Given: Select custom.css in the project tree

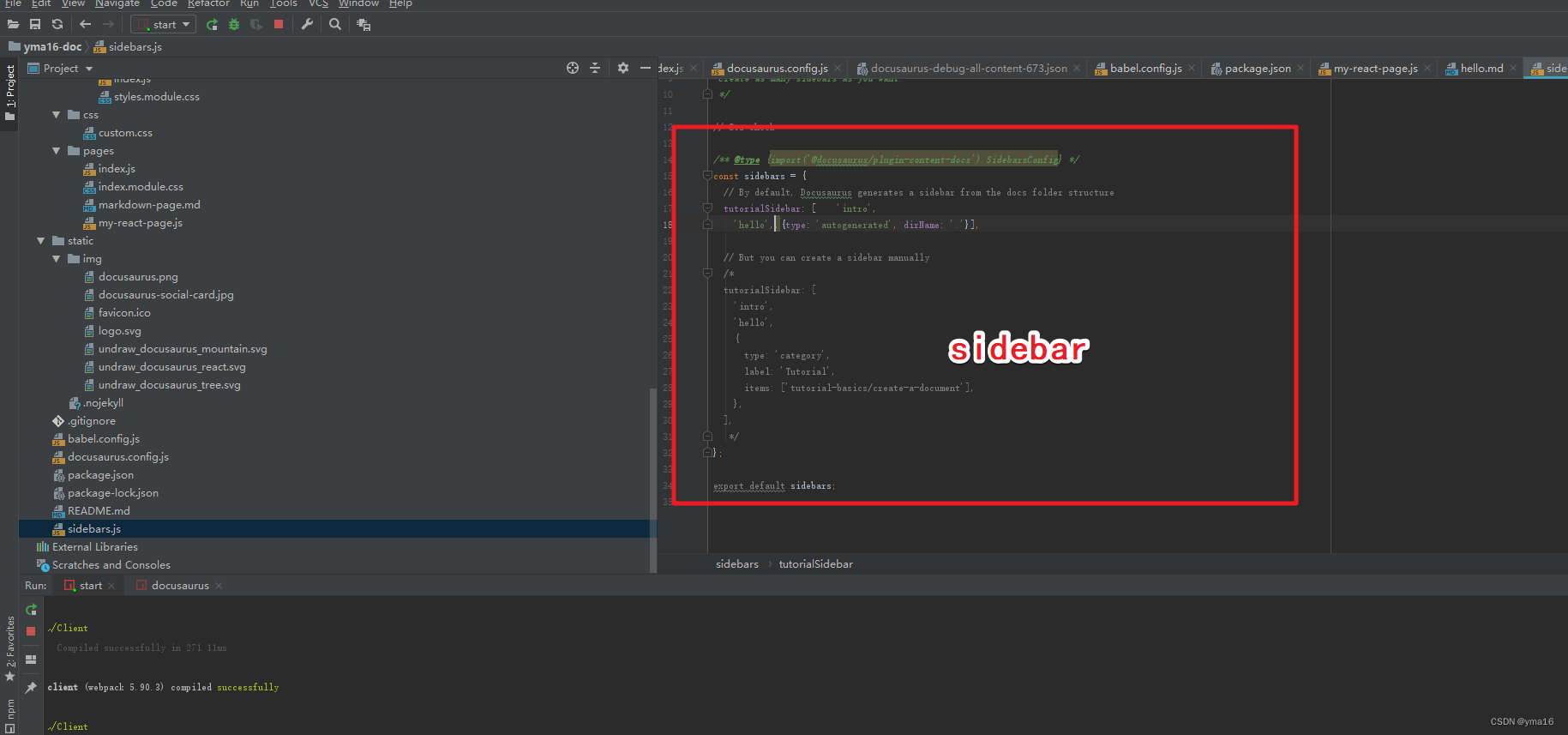Looking at the screenshot, I should (x=125, y=133).
